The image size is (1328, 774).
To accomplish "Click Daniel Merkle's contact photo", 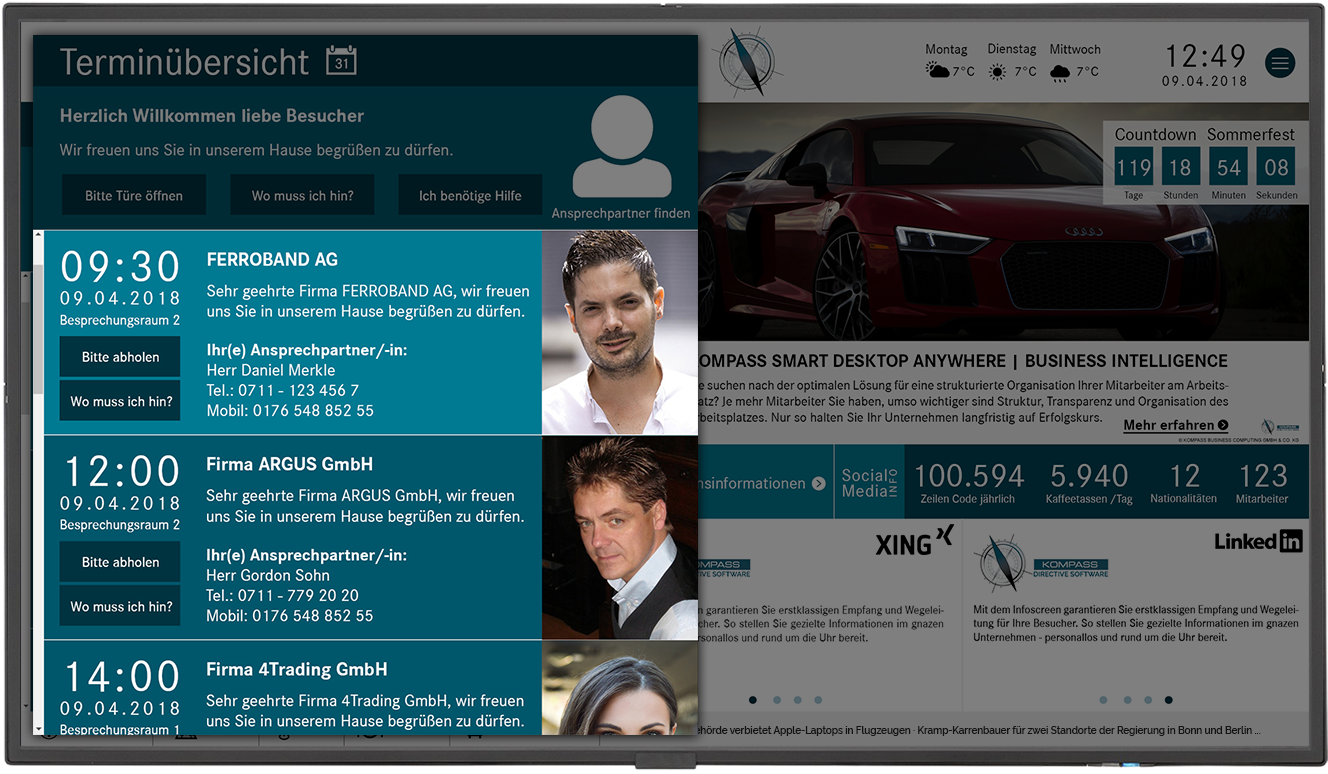I will 619,332.
